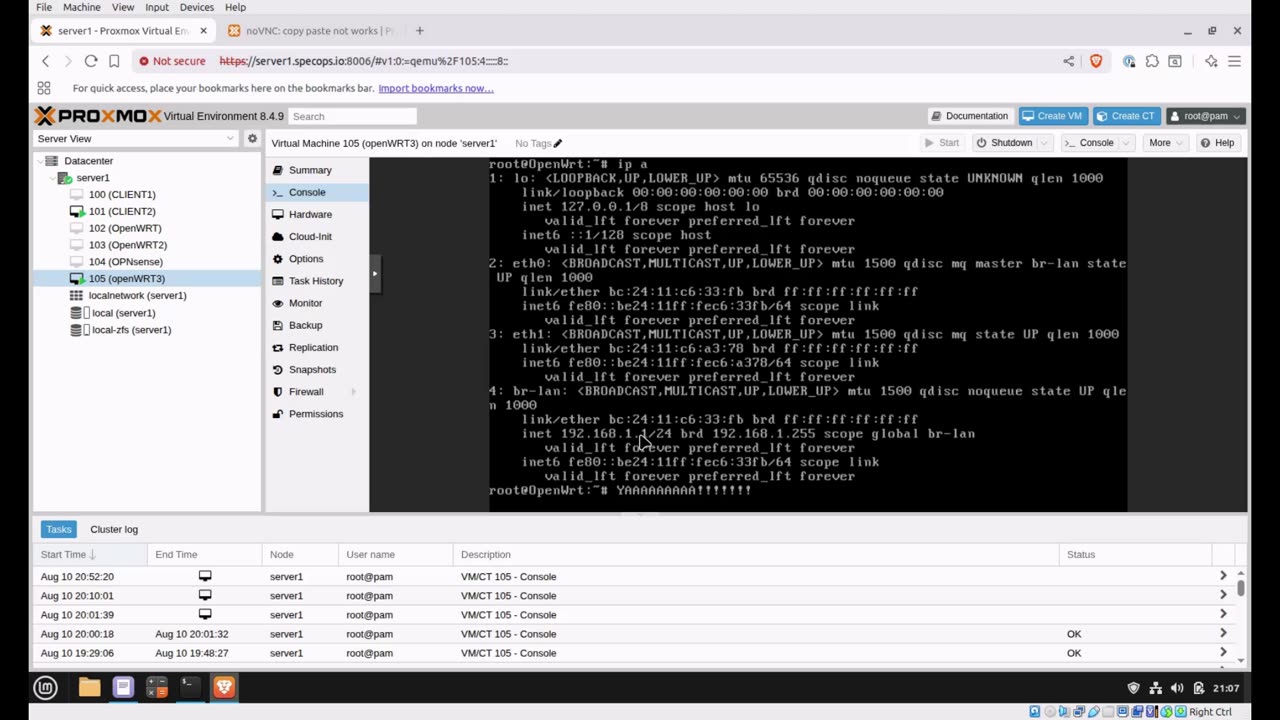This screenshot has width=1280, height=720.
Task: Click the Create VM button
Action: click(x=1051, y=116)
